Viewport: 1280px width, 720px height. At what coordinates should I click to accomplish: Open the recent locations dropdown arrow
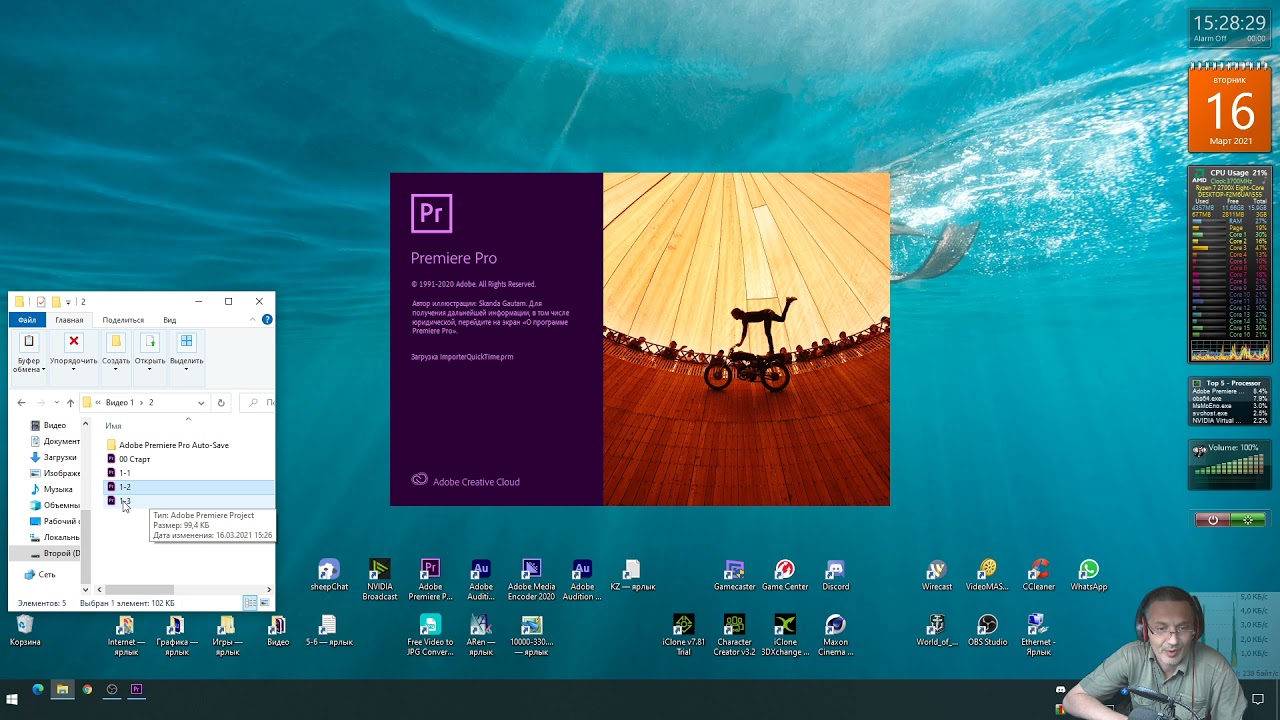coord(55,403)
